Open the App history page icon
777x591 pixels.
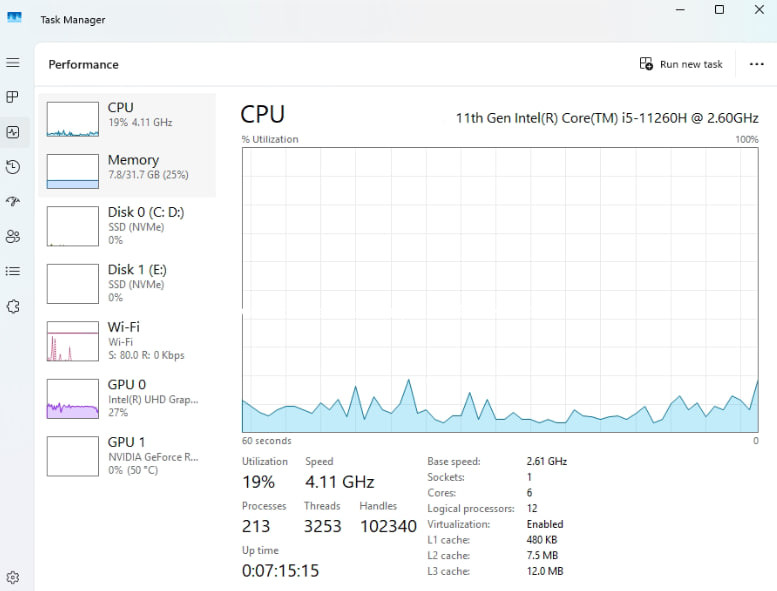13,167
